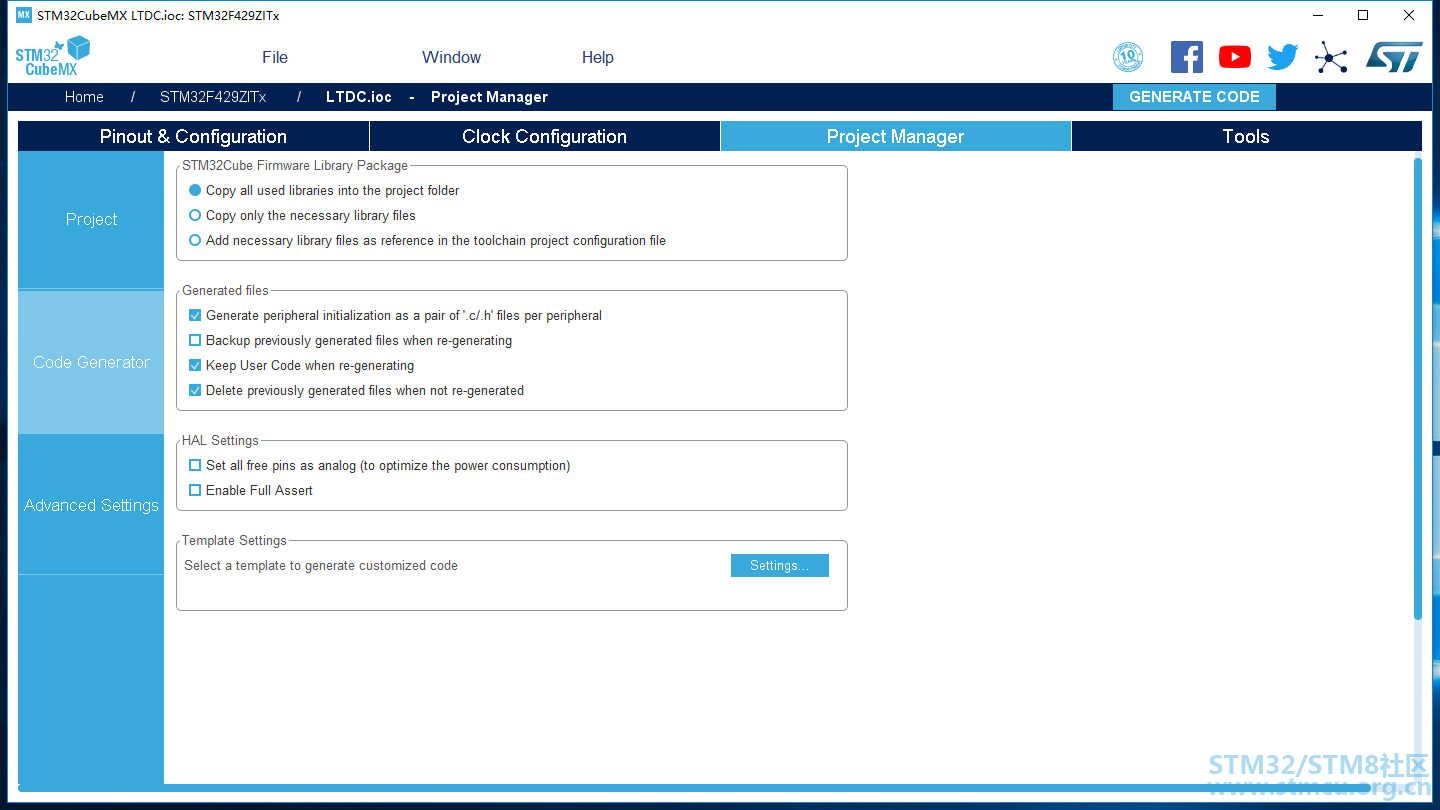1440x810 pixels.
Task: Enable Set all free pins as analog
Action: [195, 465]
